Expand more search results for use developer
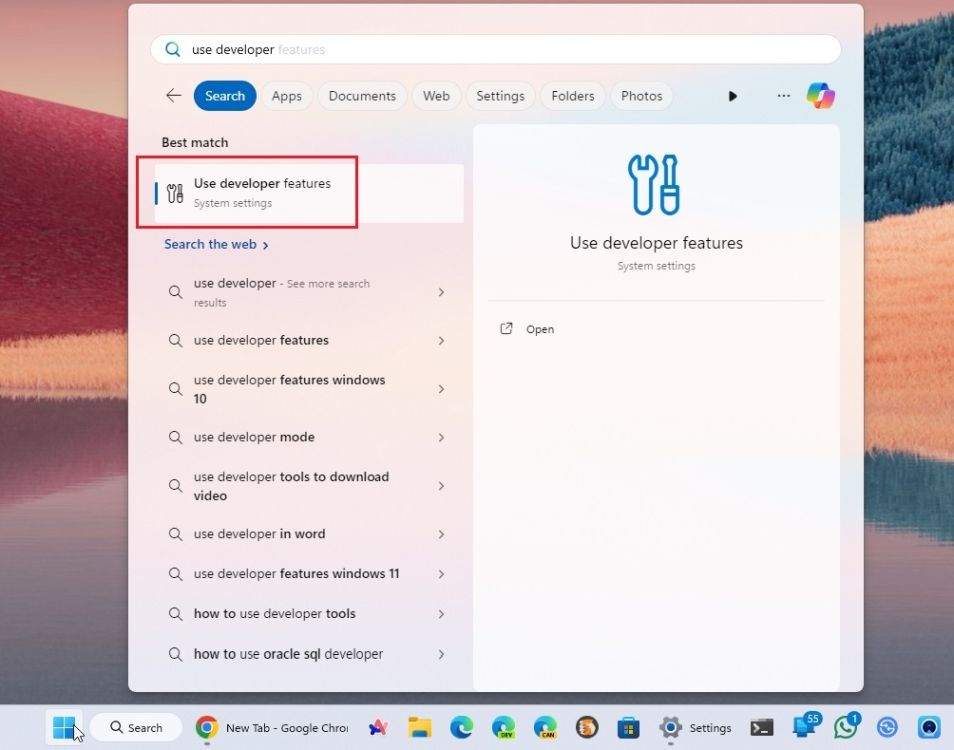Image resolution: width=954 pixels, height=750 pixels. click(x=441, y=292)
